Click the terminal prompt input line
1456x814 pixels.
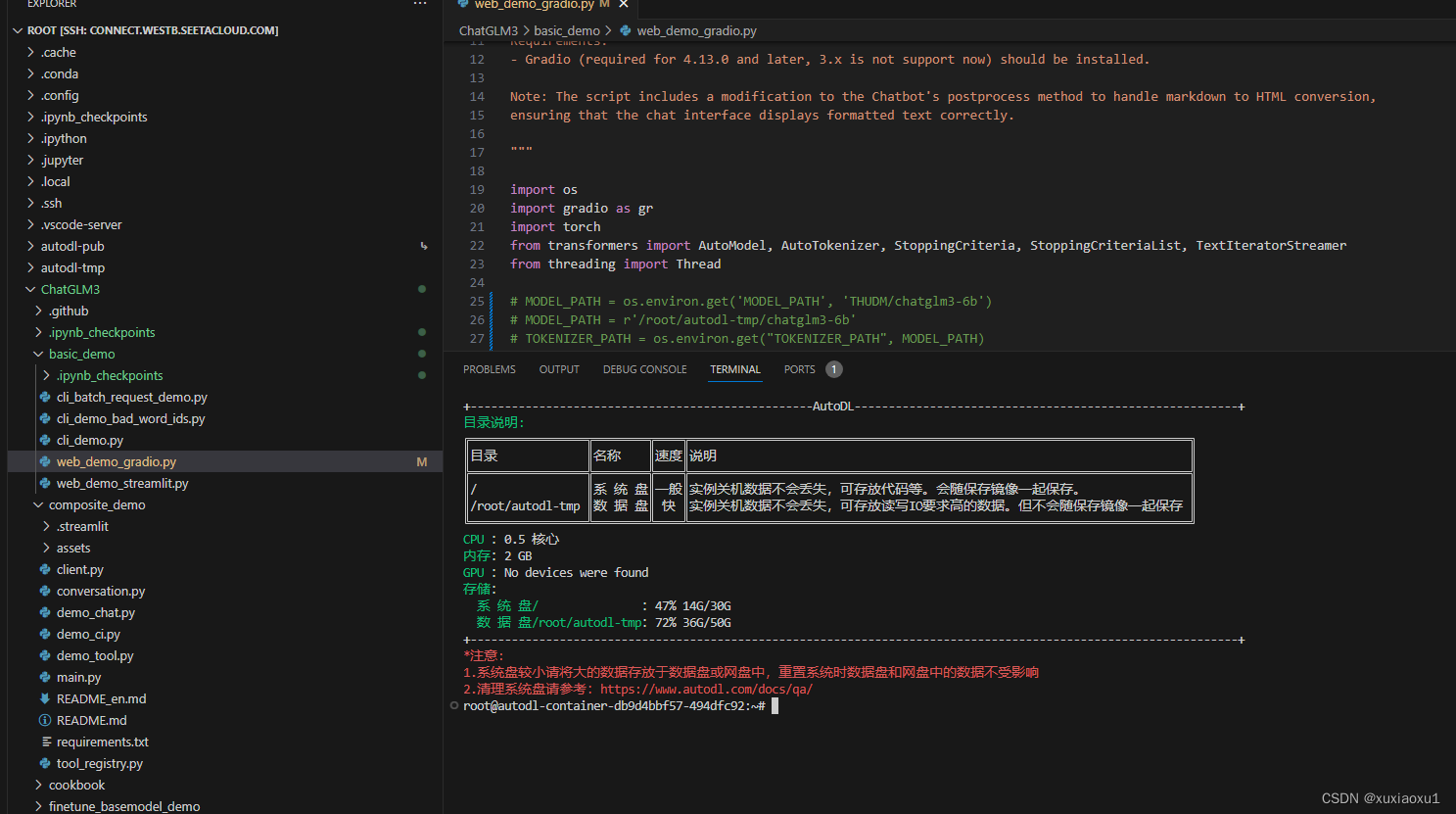(775, 705)
